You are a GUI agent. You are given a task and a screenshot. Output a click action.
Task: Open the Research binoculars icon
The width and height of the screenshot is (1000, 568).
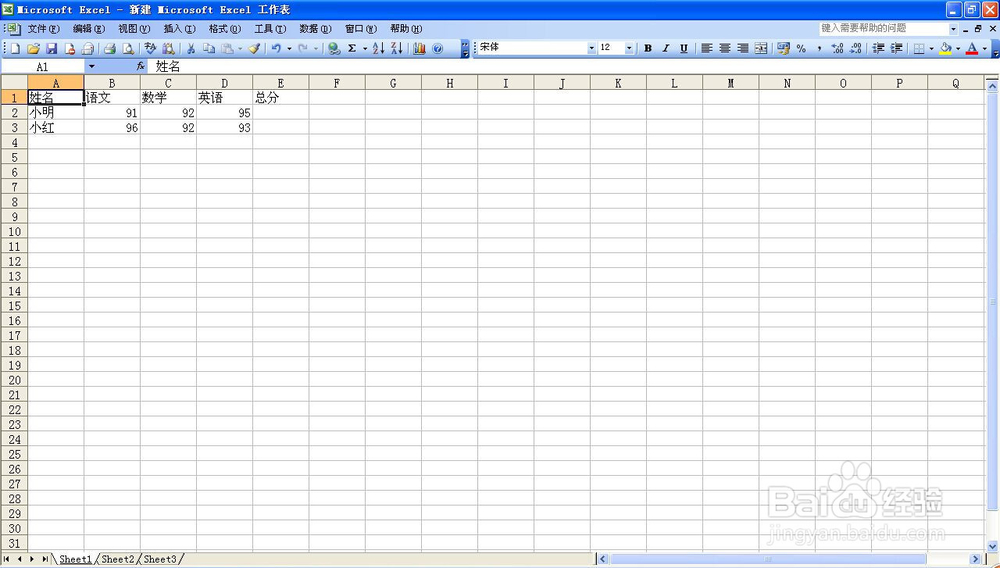(168, 48)
